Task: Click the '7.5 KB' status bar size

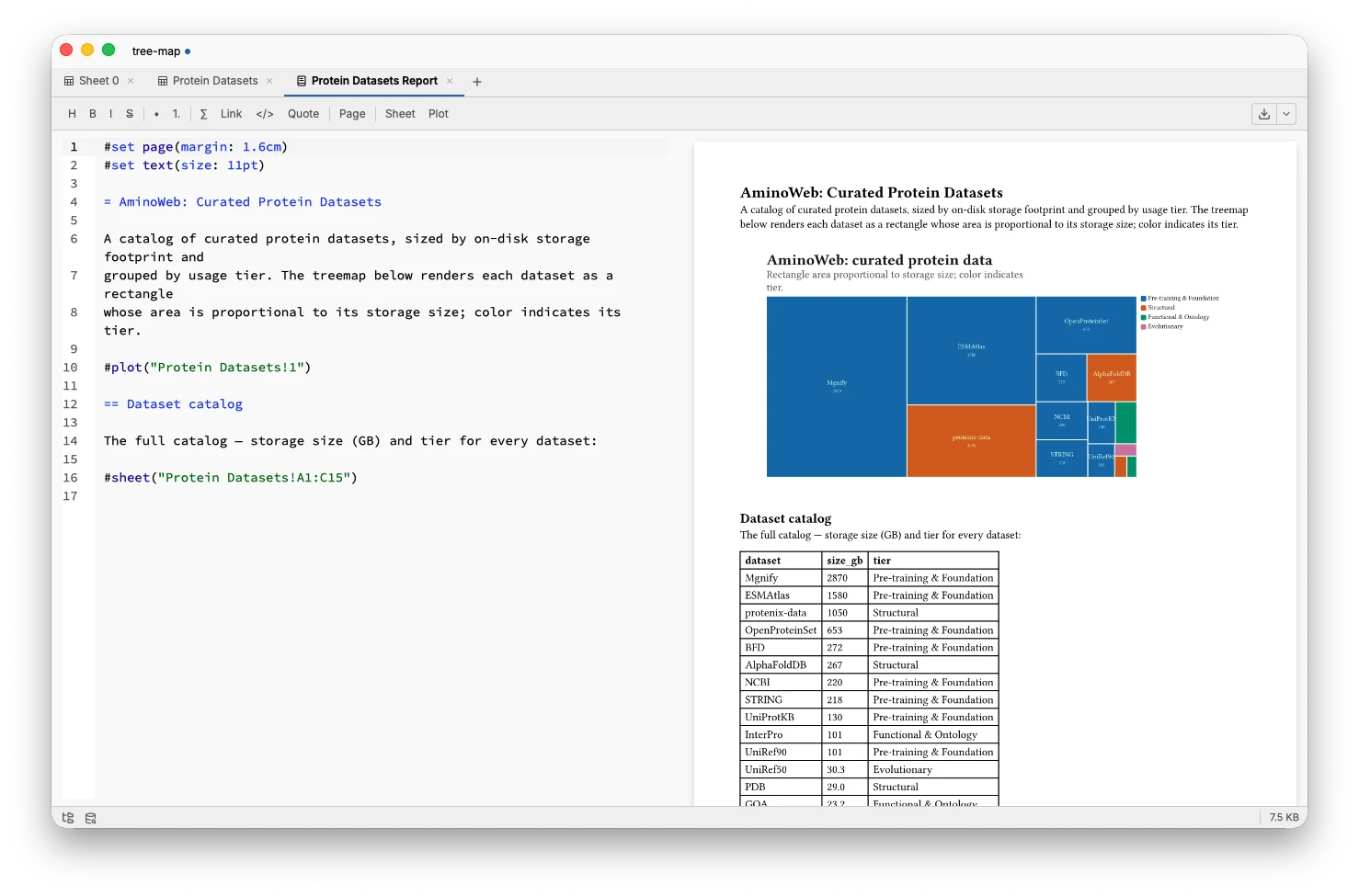Action: point(1284,818)
